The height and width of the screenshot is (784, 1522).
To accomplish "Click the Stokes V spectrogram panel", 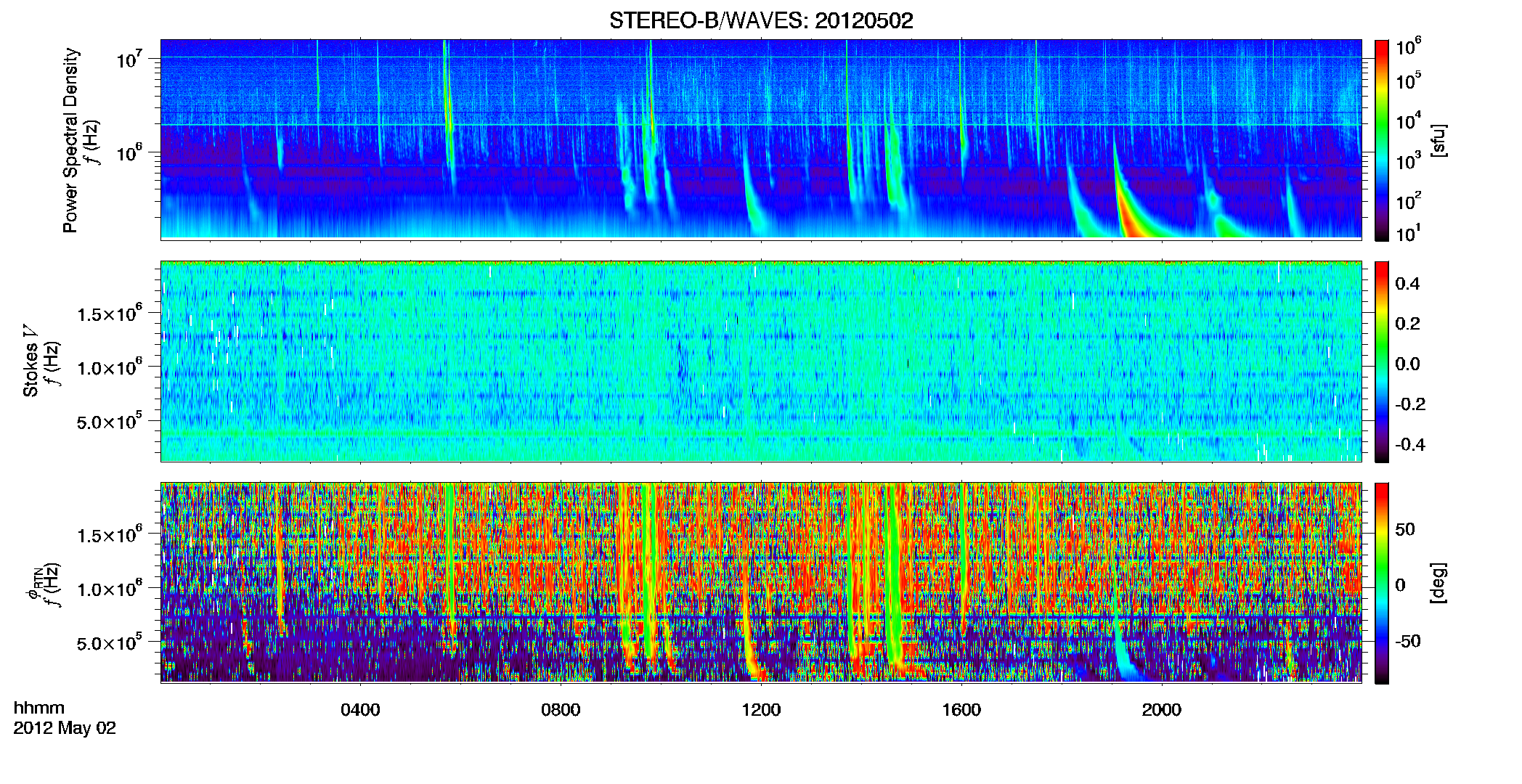I will 761,361.
